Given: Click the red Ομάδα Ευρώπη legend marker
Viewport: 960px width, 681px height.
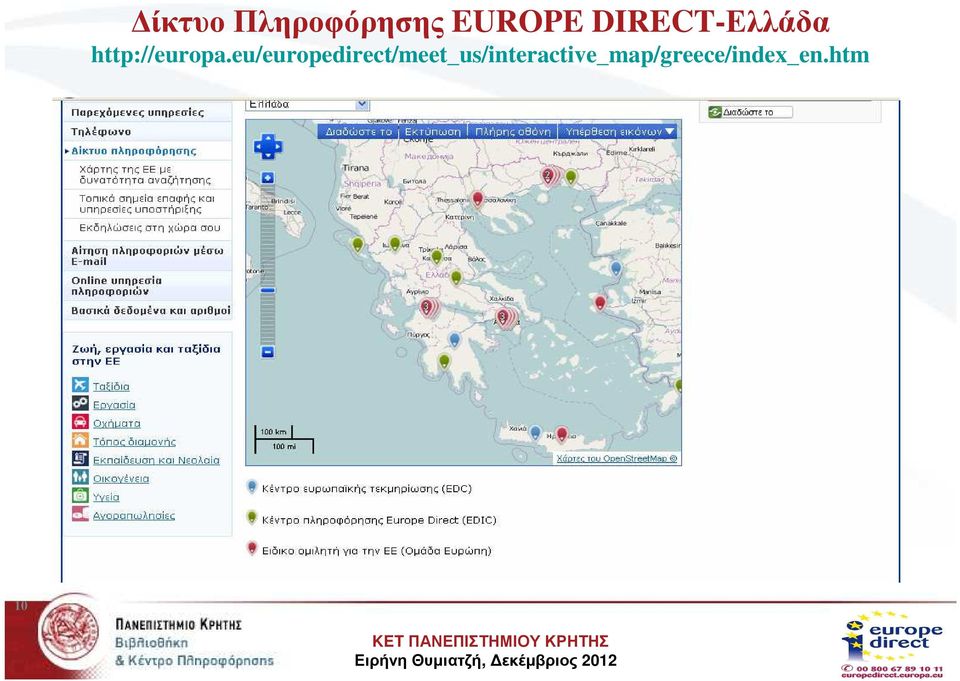Looking at the screenshot, I should pyautogui.click(x=251, y=549).
